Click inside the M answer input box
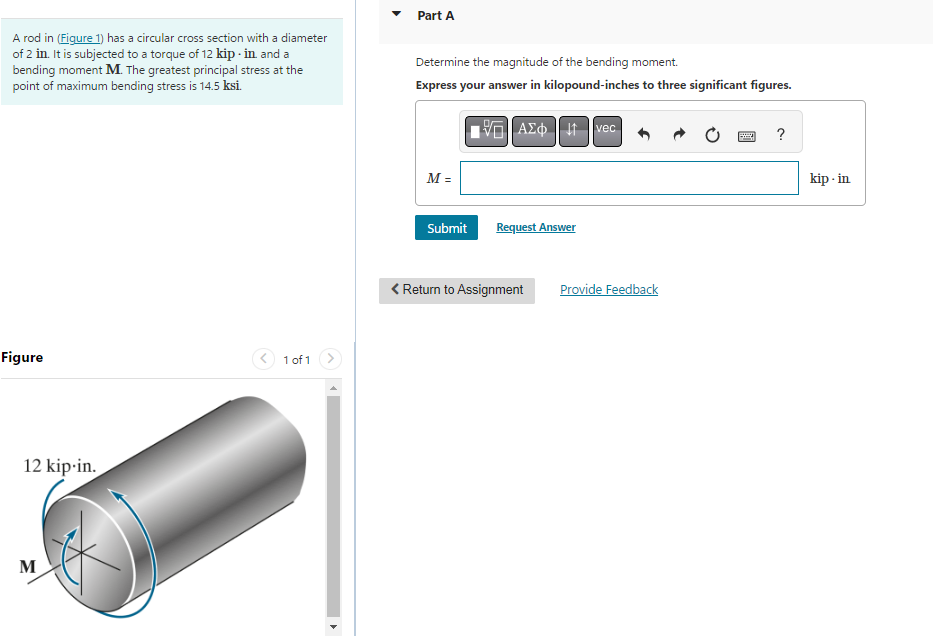This screenshot has height=636, width=933. (628, 178)
